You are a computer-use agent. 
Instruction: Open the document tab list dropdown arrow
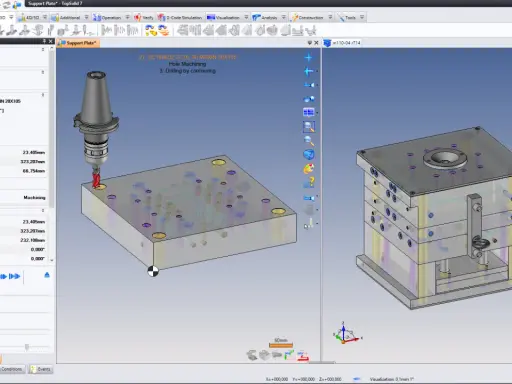coord(310,43)
